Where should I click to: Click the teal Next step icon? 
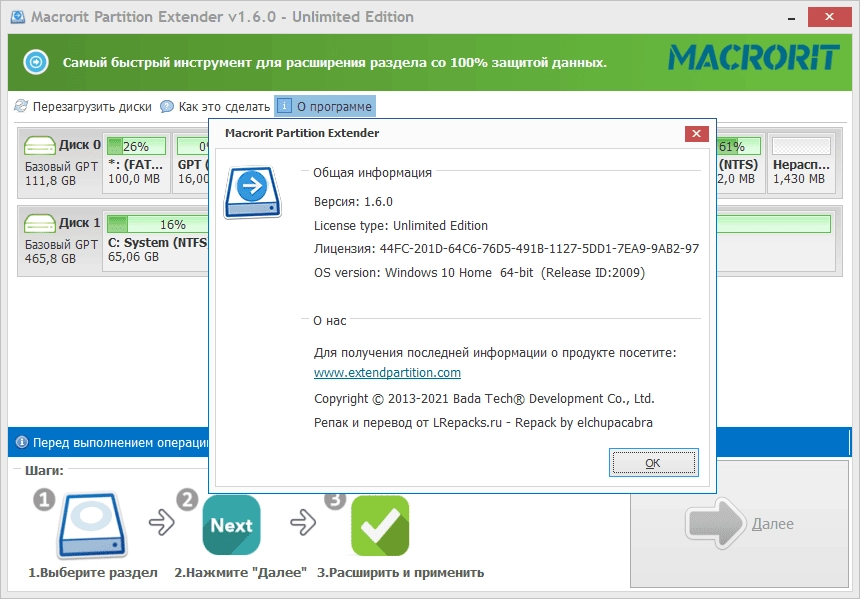tap(231, 525)
